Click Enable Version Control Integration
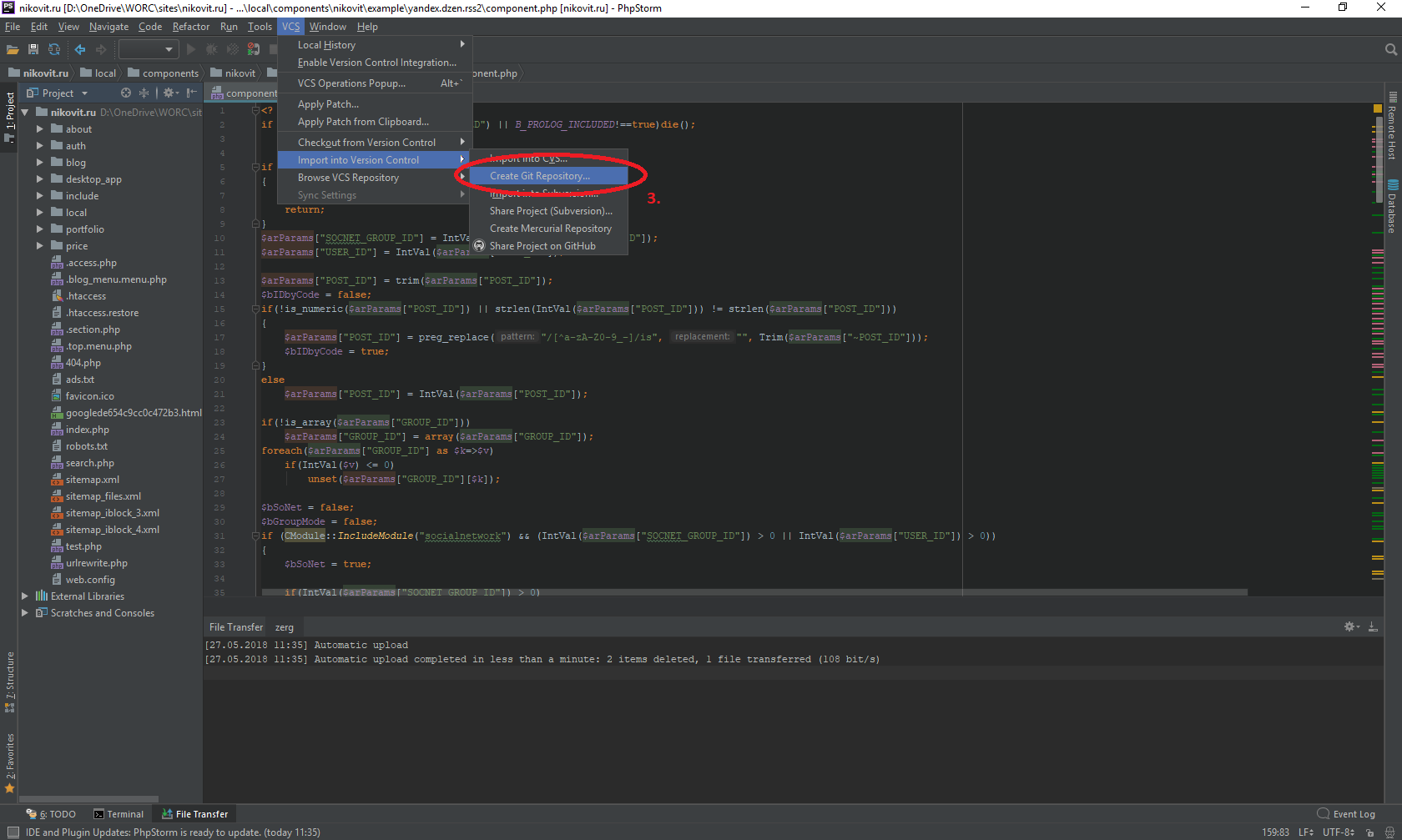 [x=375, y=63]
